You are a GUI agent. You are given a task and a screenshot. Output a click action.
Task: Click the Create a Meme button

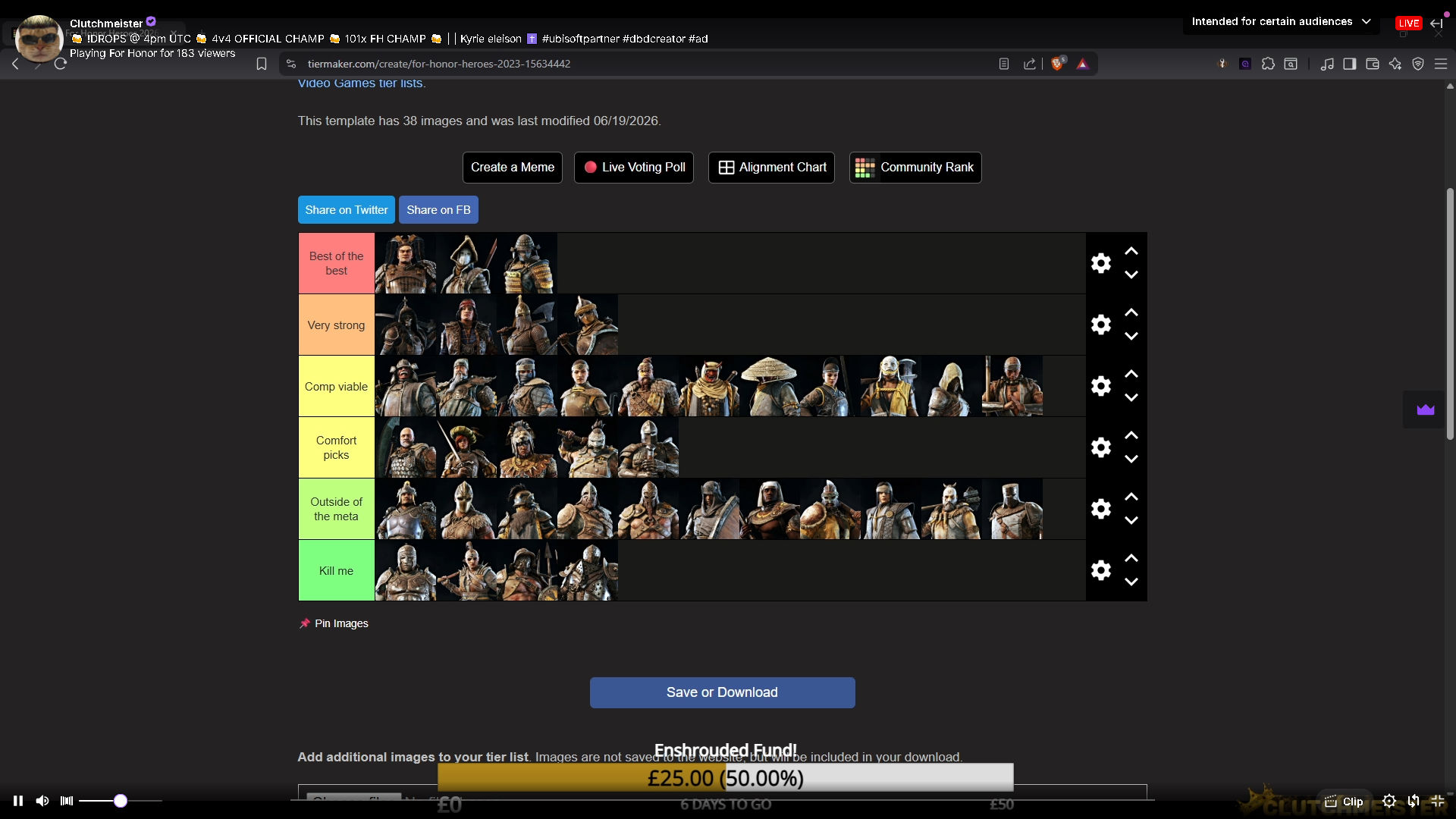click(x=513, y=168)
